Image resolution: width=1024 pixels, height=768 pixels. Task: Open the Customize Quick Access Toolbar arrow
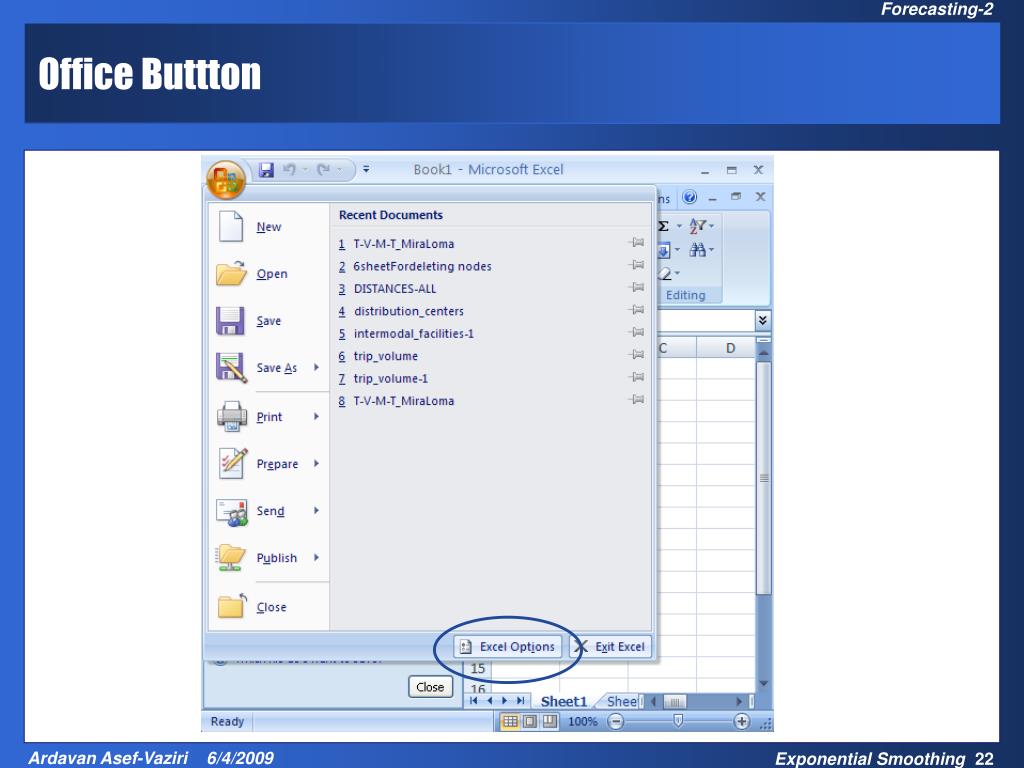(x=366, y=169)
